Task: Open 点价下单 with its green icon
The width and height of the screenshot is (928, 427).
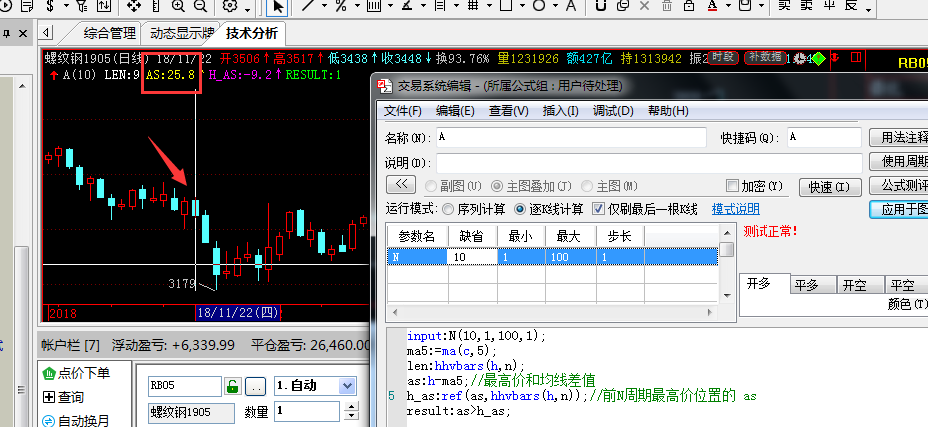Action: (76, 373)
